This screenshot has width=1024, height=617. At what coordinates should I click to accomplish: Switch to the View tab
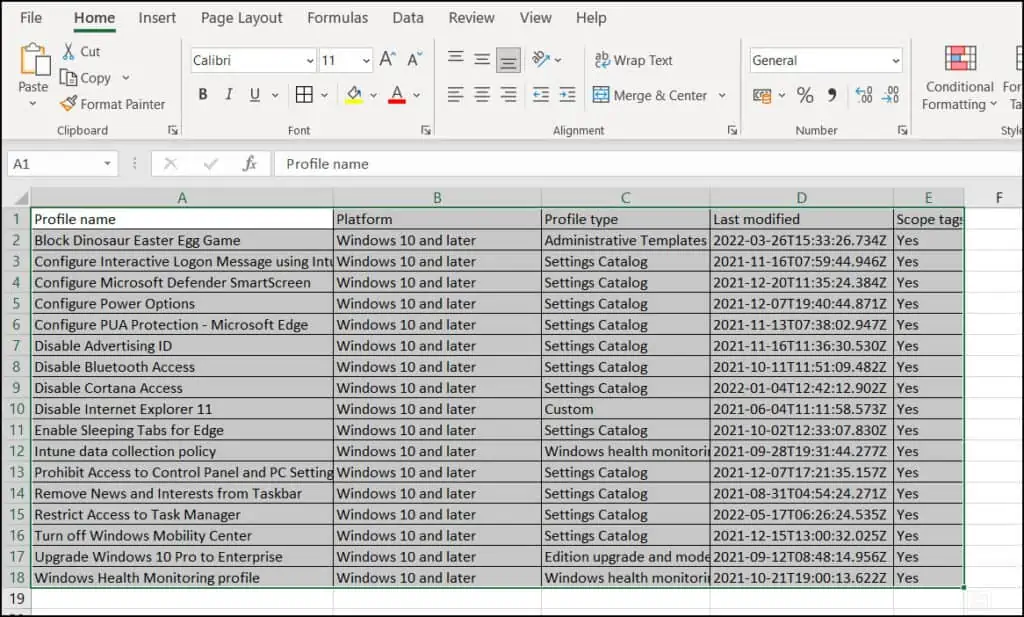536,18
